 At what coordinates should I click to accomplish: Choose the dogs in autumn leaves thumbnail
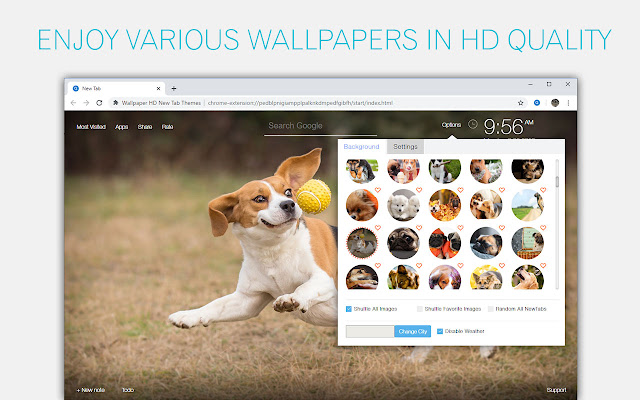point(444,205)
